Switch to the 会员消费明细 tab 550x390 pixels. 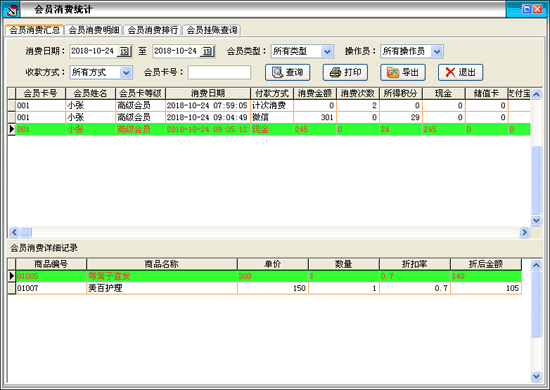[94, 30]
